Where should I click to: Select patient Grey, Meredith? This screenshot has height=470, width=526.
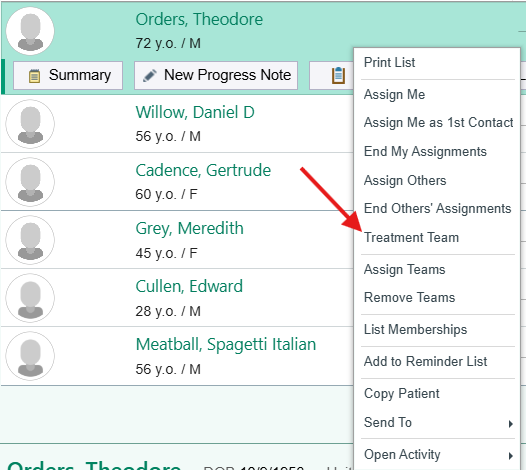coord(189,229)
